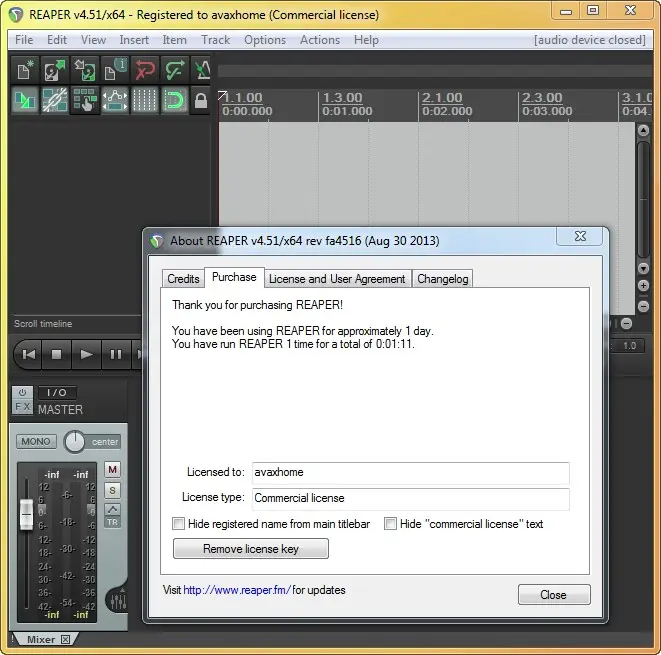This screenshot has width=661, height=655.
Task: Toggle the metronome toolbar icon
Action: 202,70
